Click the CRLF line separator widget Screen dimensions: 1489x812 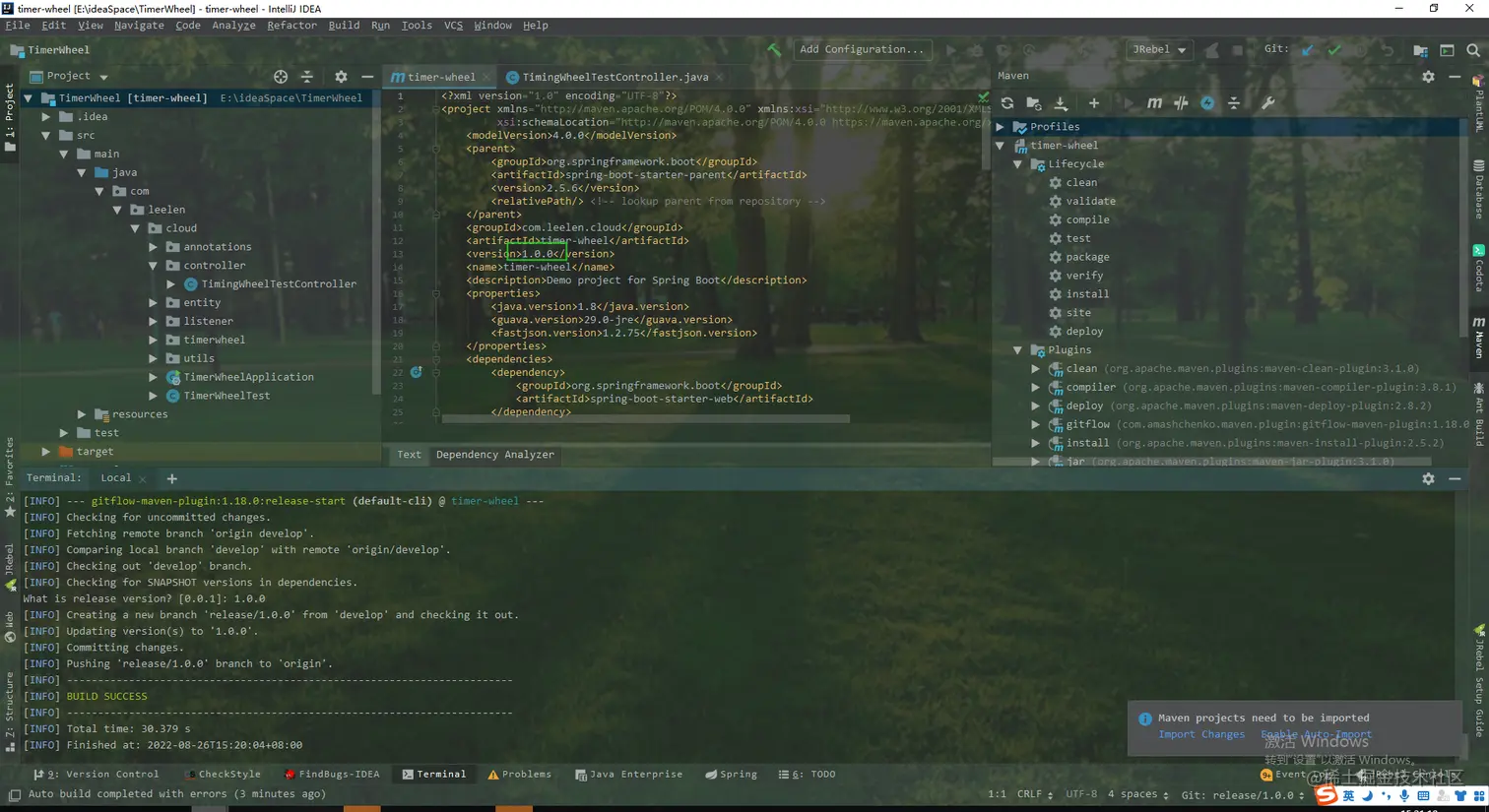coord(1034,794)
